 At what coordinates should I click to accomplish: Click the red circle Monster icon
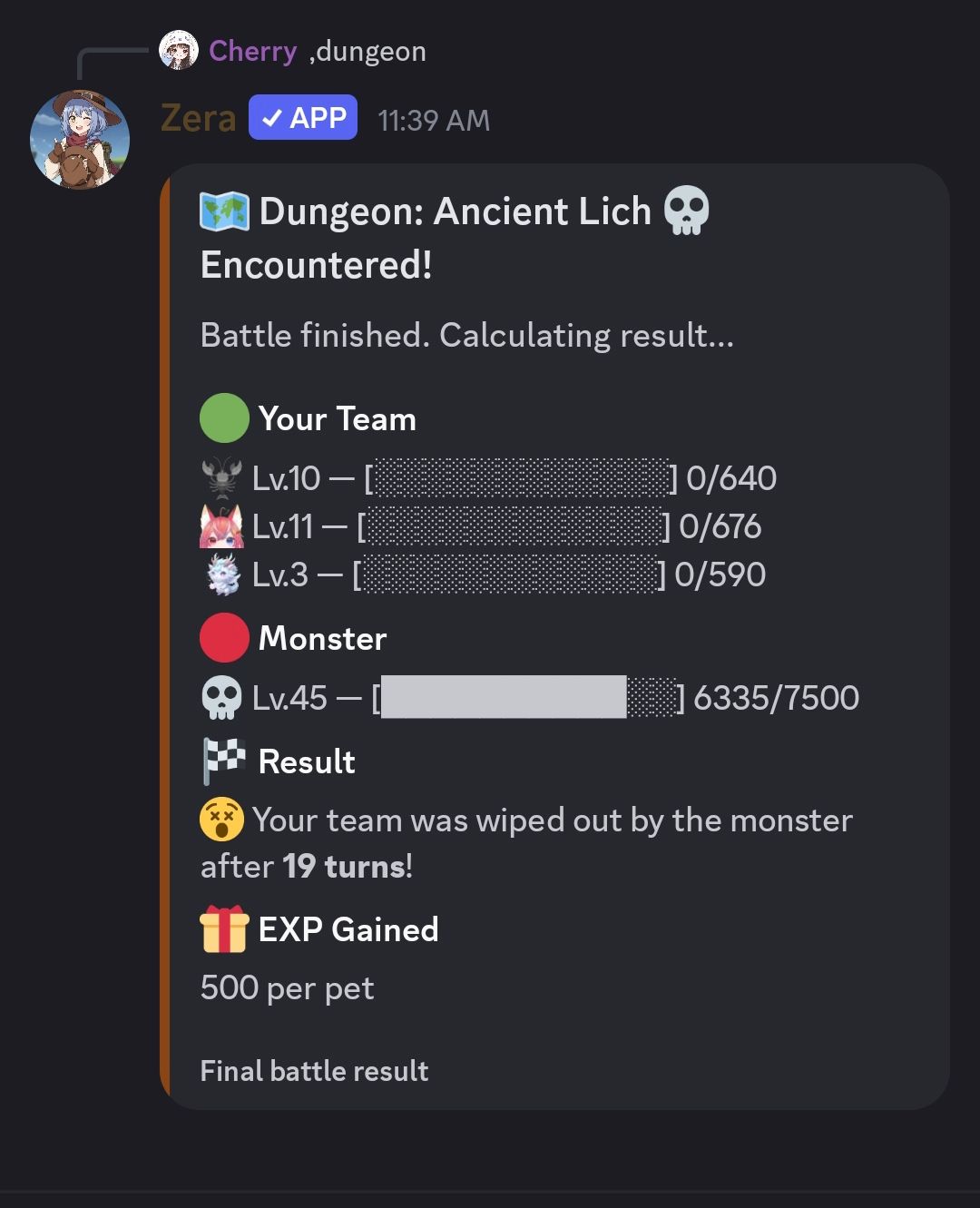[224, 638]
